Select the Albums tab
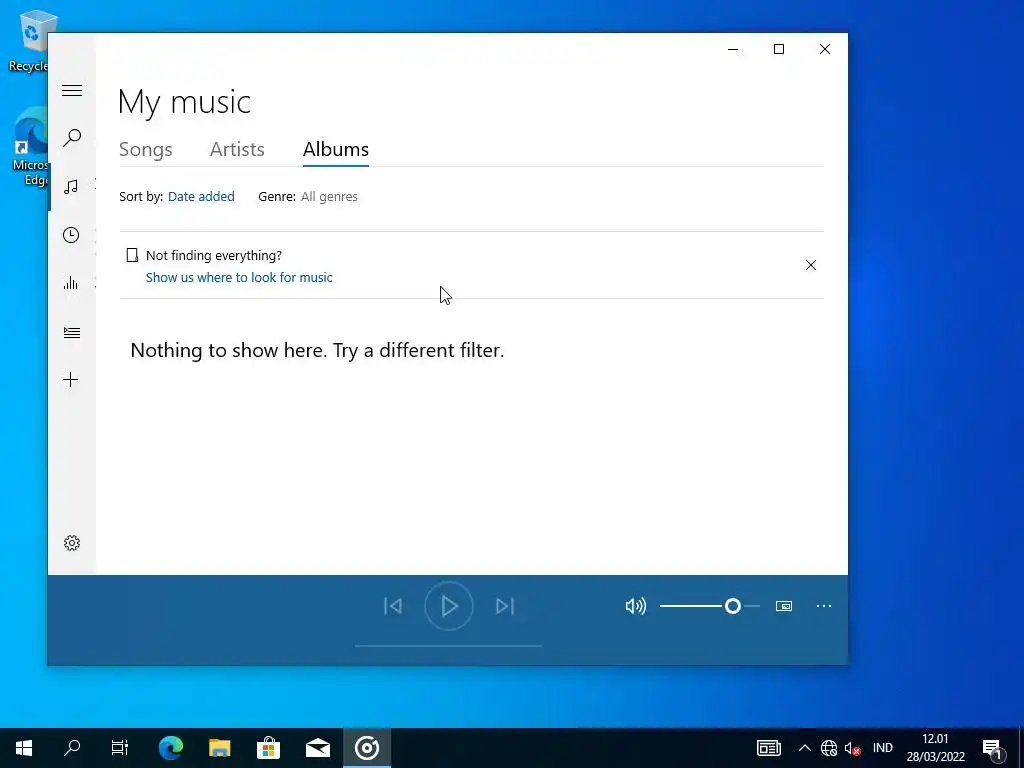This screenshot has width=1024, height=768. (x=336, y=150)
